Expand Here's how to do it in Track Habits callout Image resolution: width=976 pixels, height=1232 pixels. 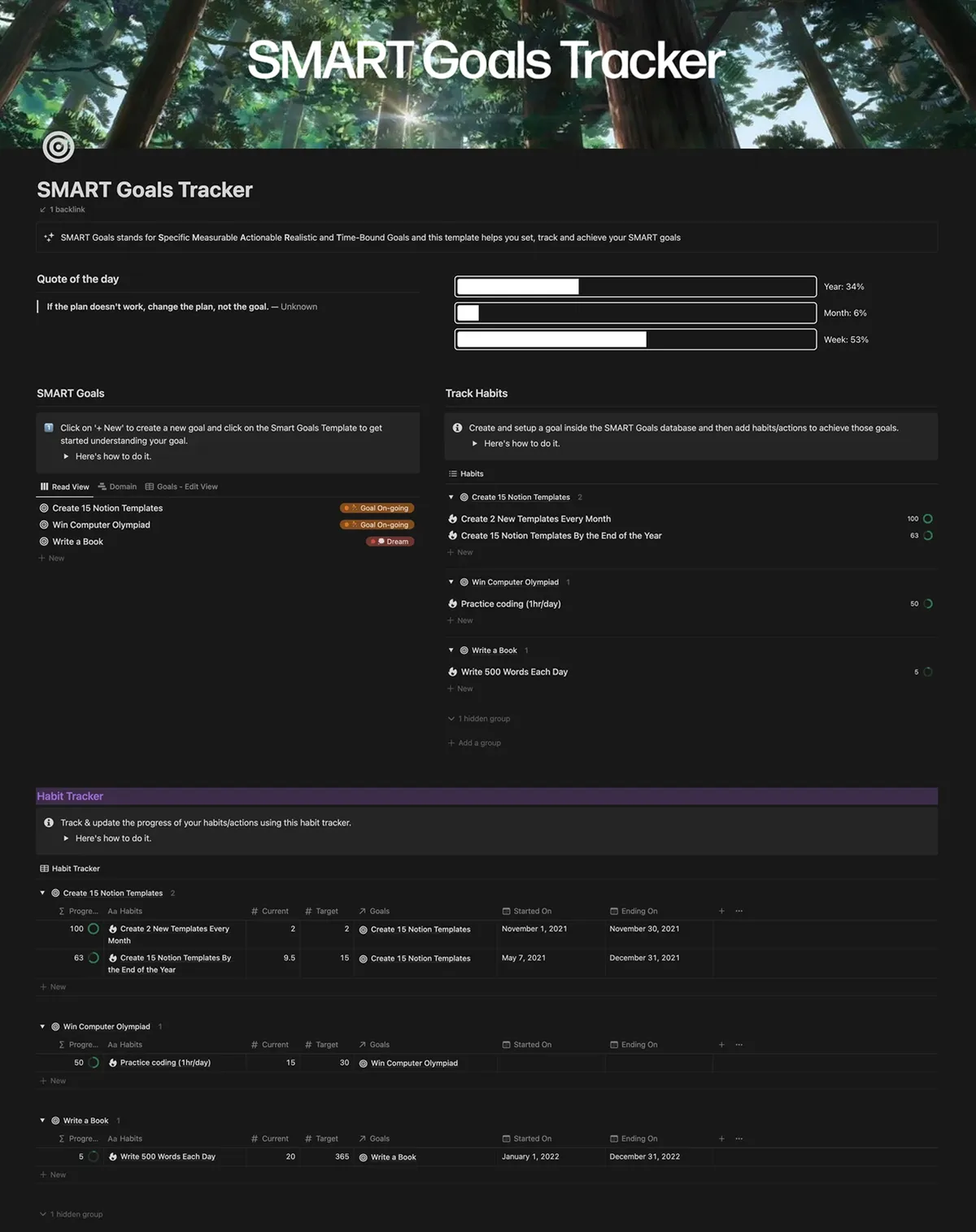[x=475, y=443]
